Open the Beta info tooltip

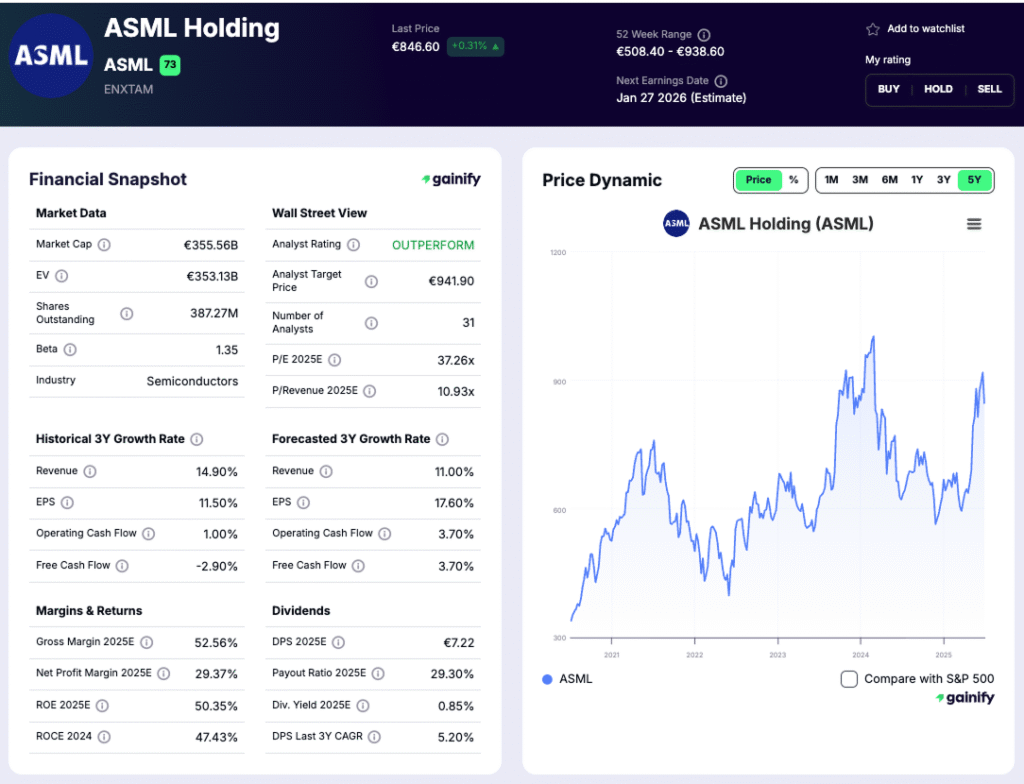[69, 349]
